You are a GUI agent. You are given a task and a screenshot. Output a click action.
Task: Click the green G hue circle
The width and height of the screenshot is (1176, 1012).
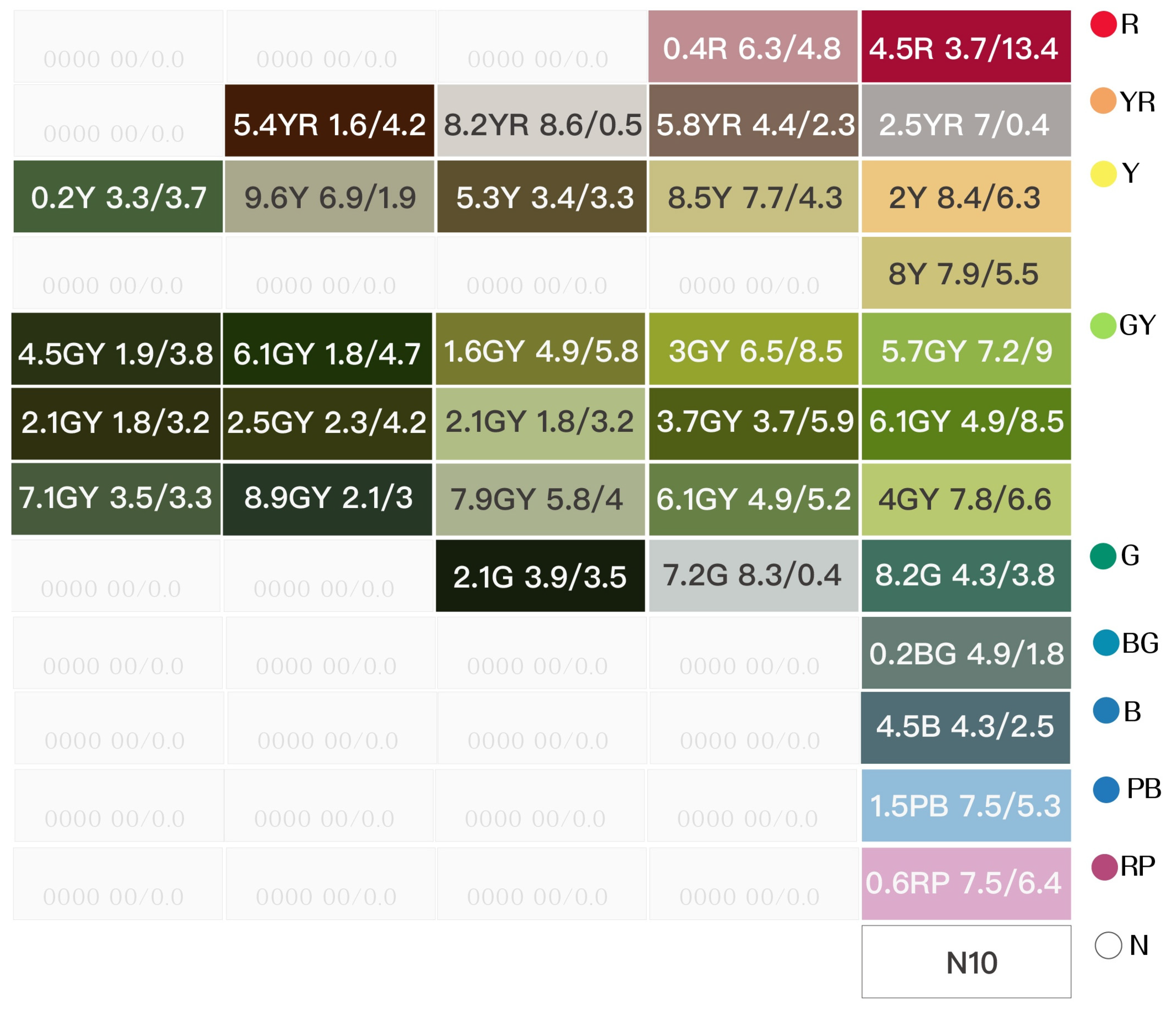click(1104, 556)
